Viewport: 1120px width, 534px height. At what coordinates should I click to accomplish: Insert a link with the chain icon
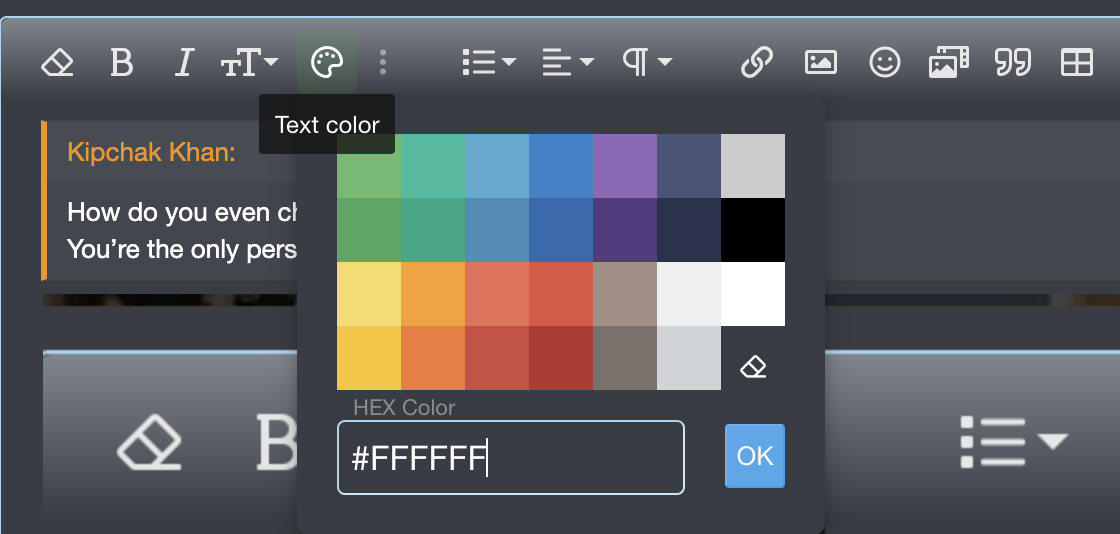tap(757, 64)
